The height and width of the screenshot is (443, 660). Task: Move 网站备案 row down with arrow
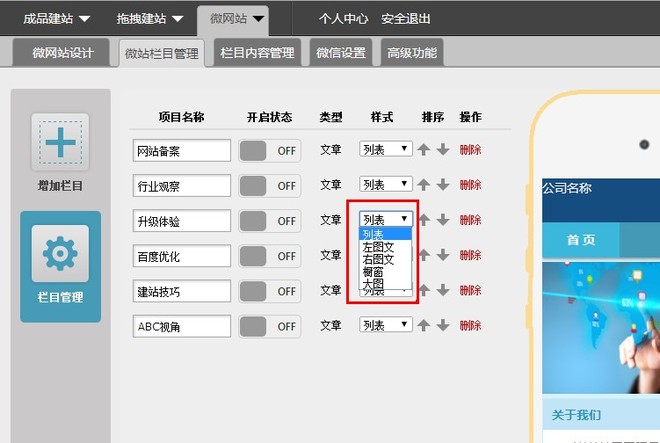pyautogui.click(x=442, y=150)
